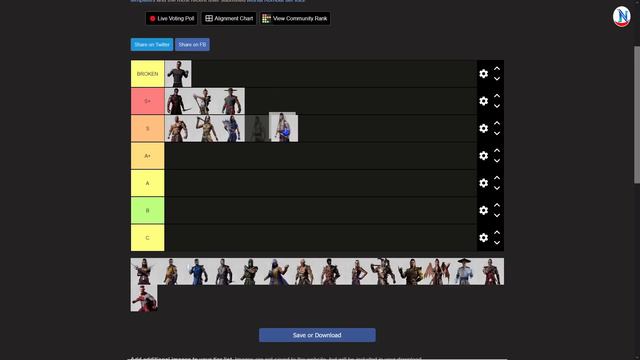
Task: Open settings gear for C tier
Action: click(x=483, y=238)
